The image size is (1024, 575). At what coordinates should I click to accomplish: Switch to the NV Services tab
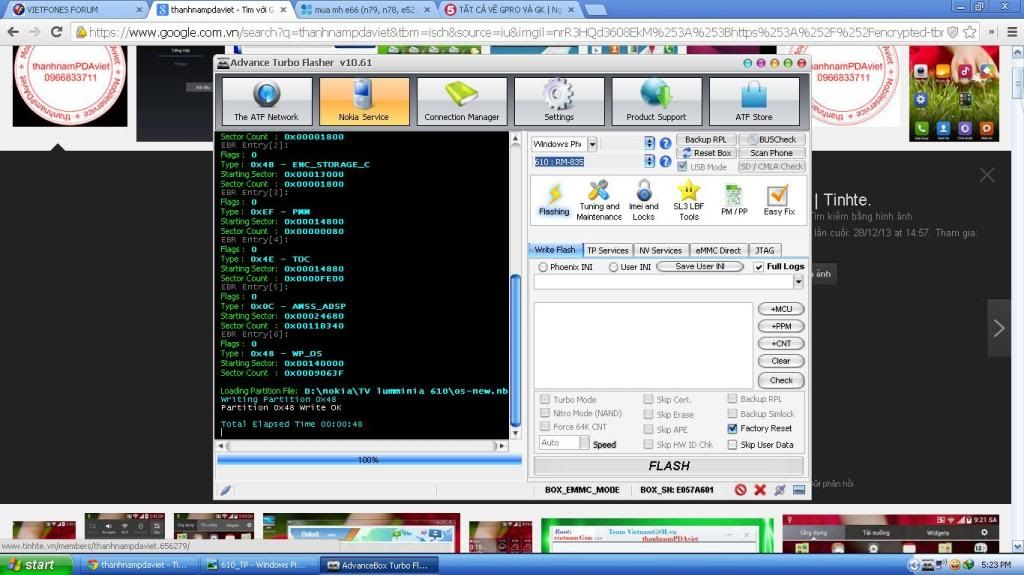click(x=660, y=250)
